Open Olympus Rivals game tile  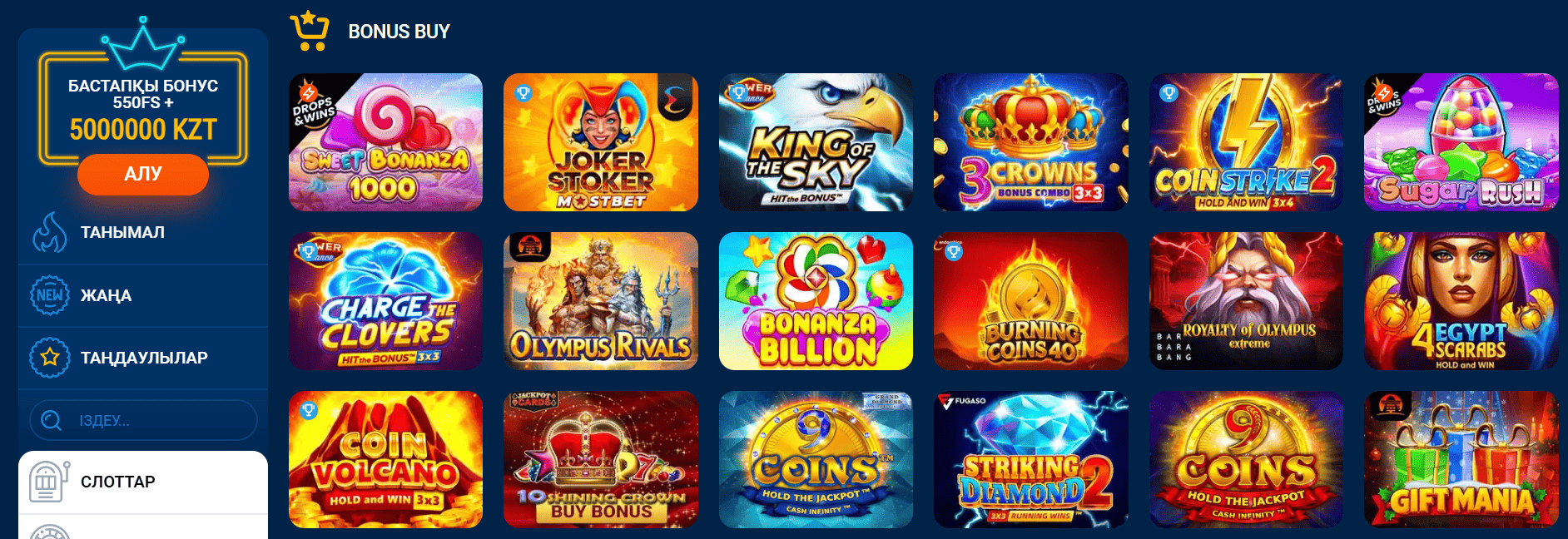601,301
